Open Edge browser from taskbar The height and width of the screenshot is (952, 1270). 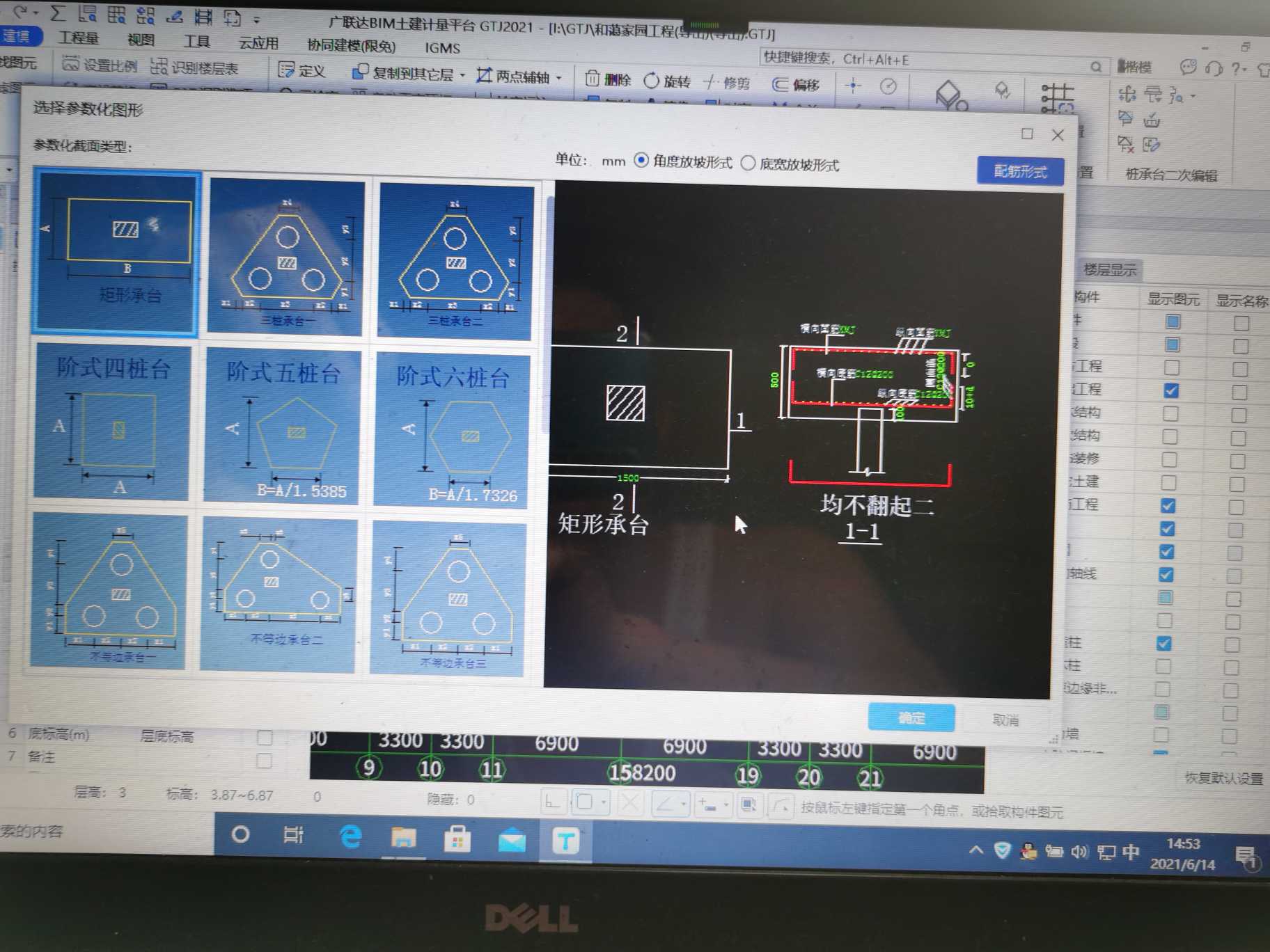(350, 836)
